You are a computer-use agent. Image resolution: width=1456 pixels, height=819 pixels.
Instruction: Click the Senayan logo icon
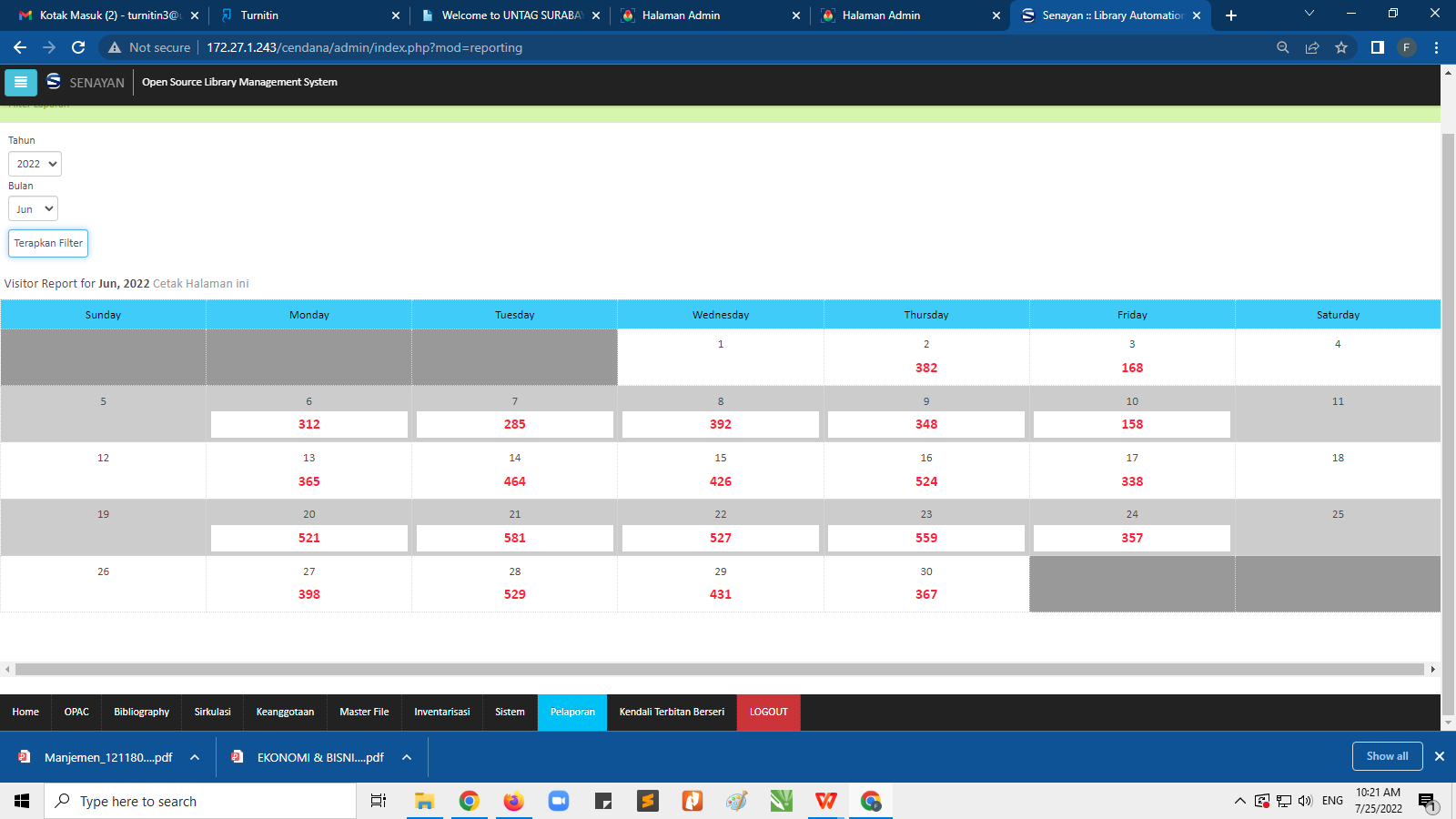pos(54,82)
